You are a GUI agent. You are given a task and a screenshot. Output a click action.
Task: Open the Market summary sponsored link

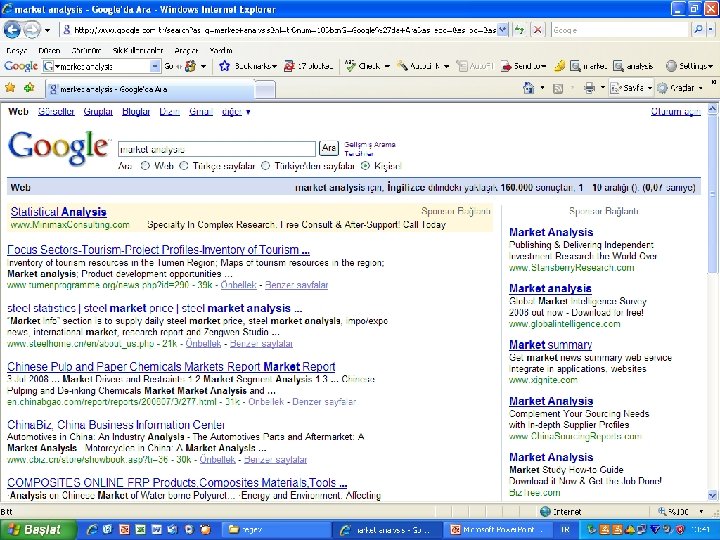[551, 344]
